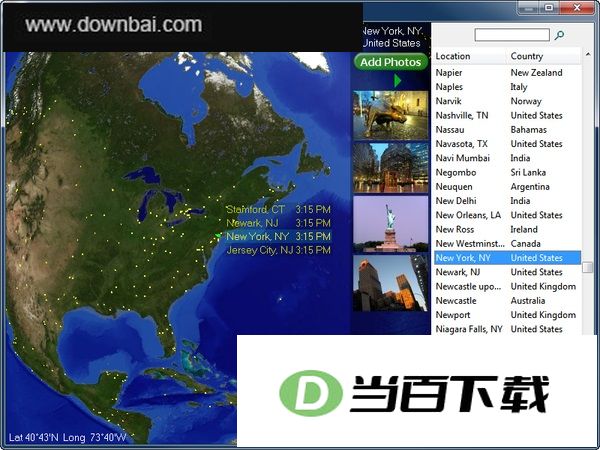Click the Jersey City, NJ label on the map
This screenshot has height=450, width=600.
[260, 250]
